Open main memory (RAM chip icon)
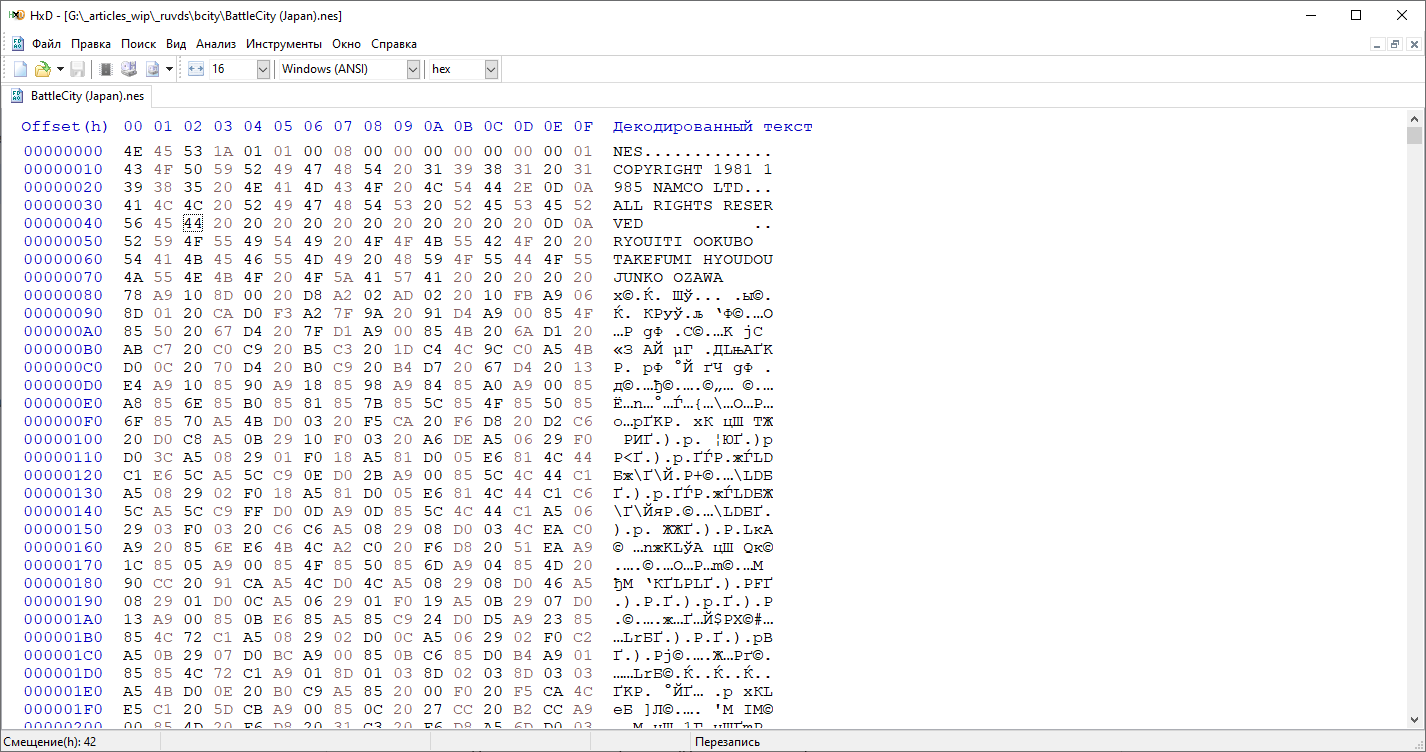 (106, 69)
